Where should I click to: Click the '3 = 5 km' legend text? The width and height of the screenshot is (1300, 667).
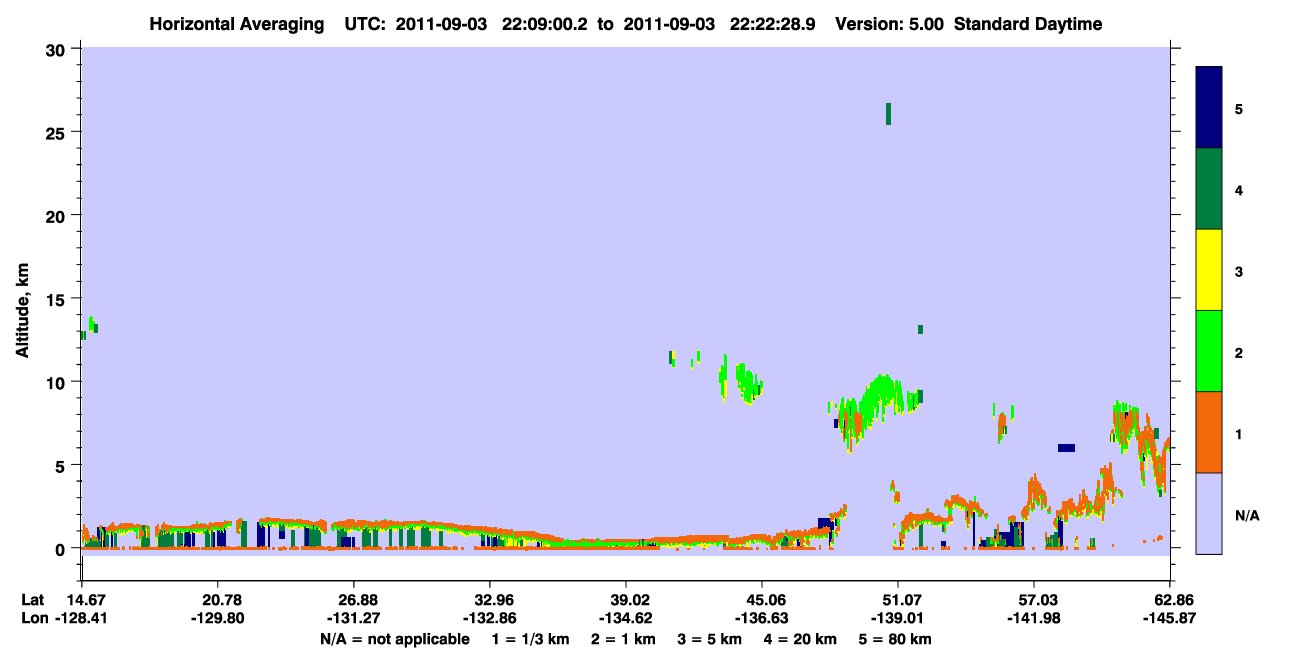pyautogui.click(x=710, y=639)
